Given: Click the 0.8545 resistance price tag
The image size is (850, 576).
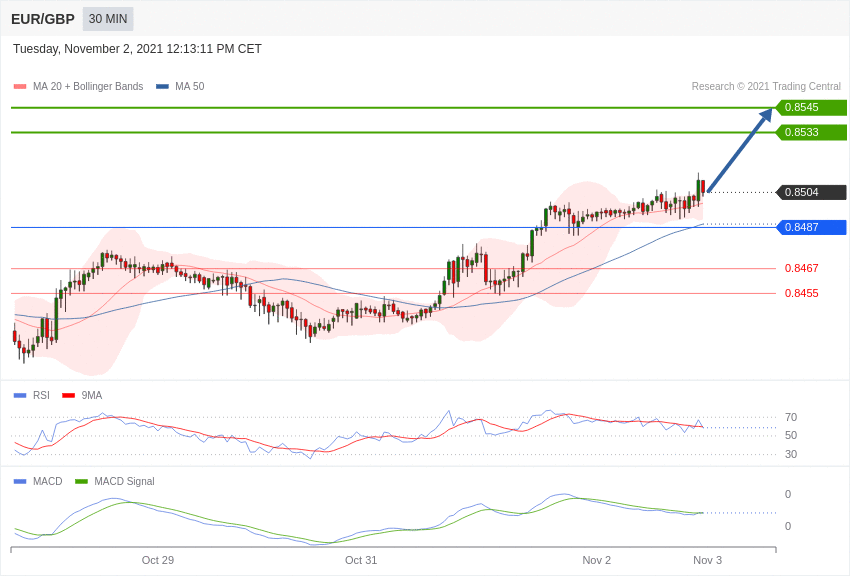Looking at the screenshot, I should (x=811, y=107).
